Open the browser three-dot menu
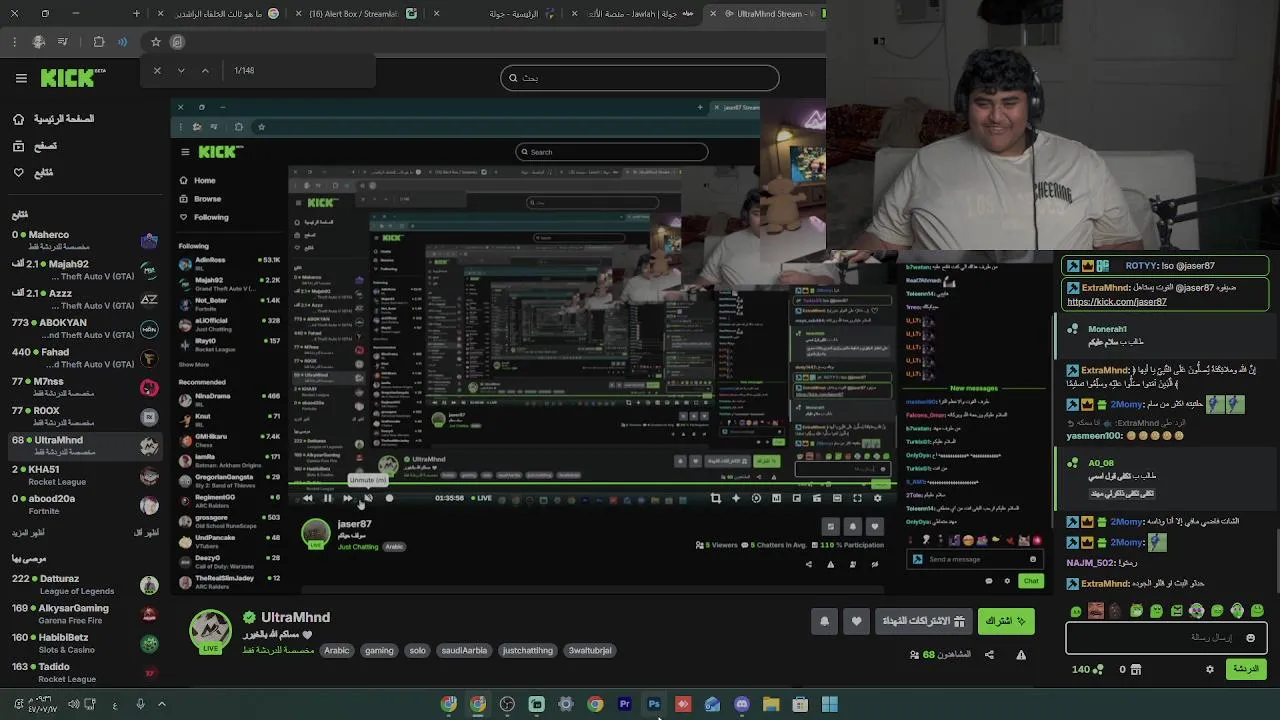 (x=14, y=42)
